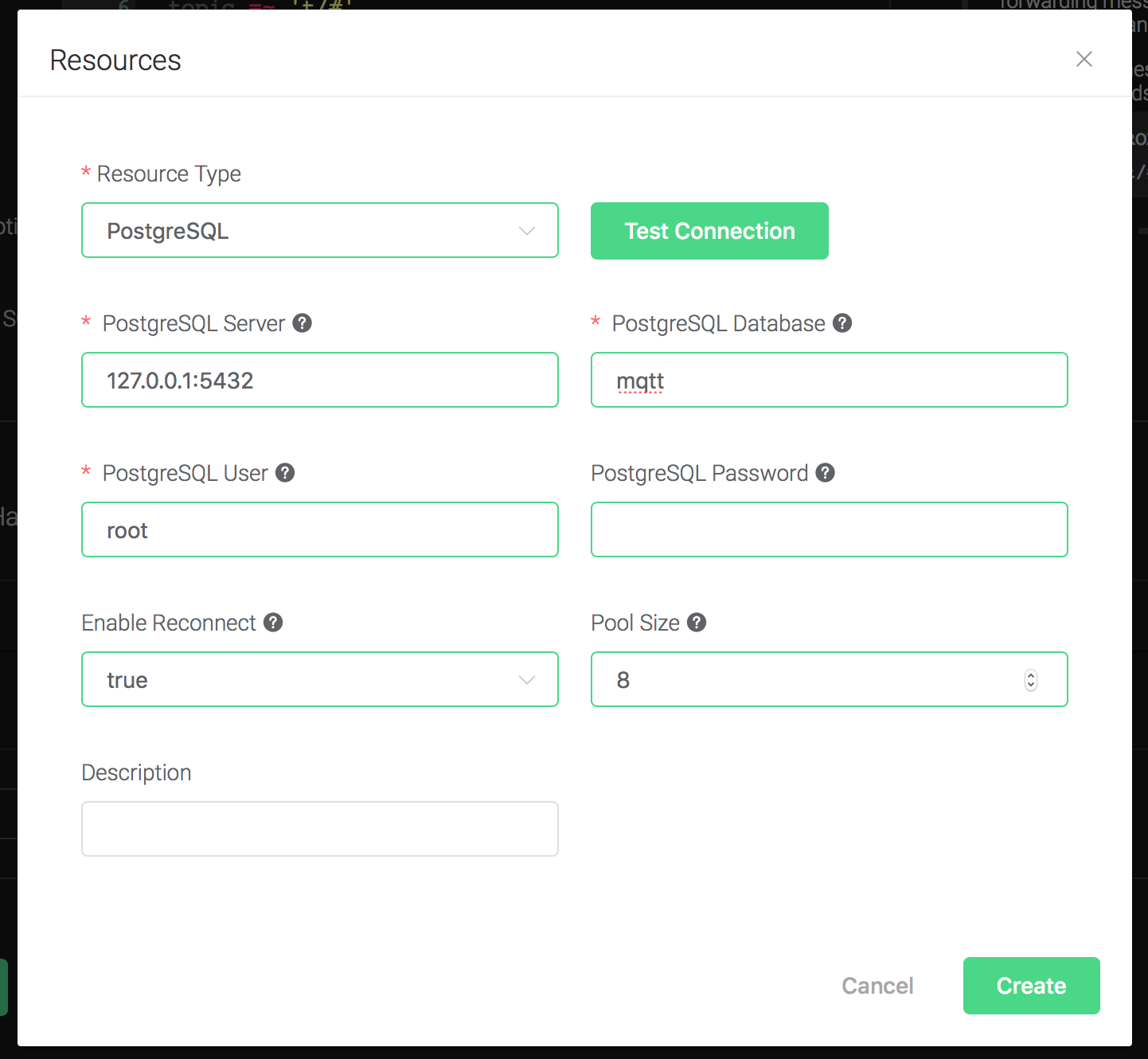Open the Enable Reconnect dropdown
This screenshot has height=1059, width=1148.
point(320,679)
